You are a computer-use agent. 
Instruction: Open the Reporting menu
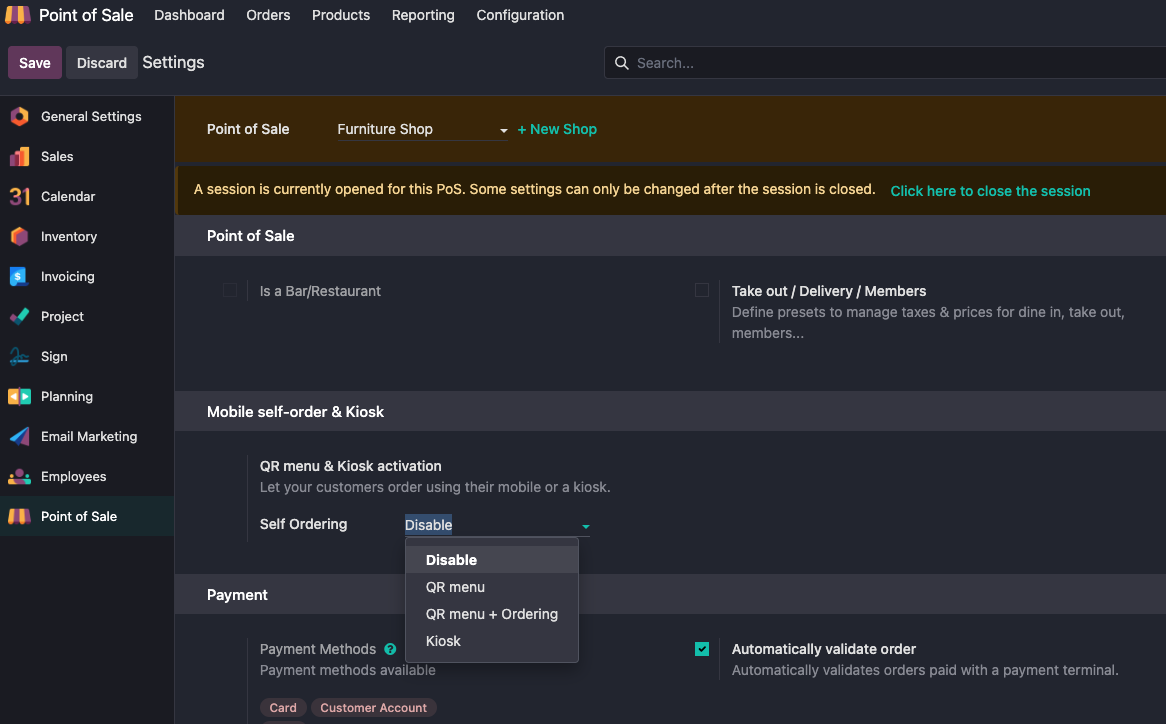pyautogui.click(x=423, y=15)
